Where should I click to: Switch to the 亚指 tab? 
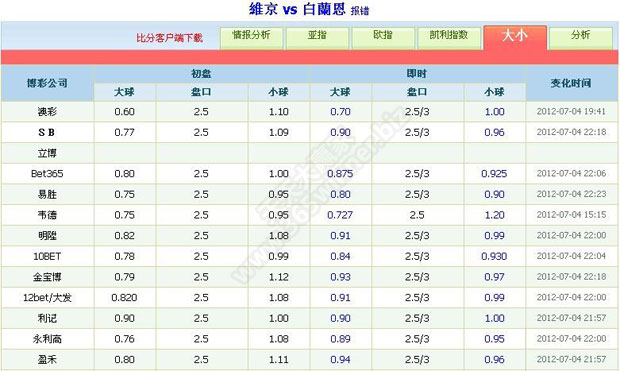[317, 38]
